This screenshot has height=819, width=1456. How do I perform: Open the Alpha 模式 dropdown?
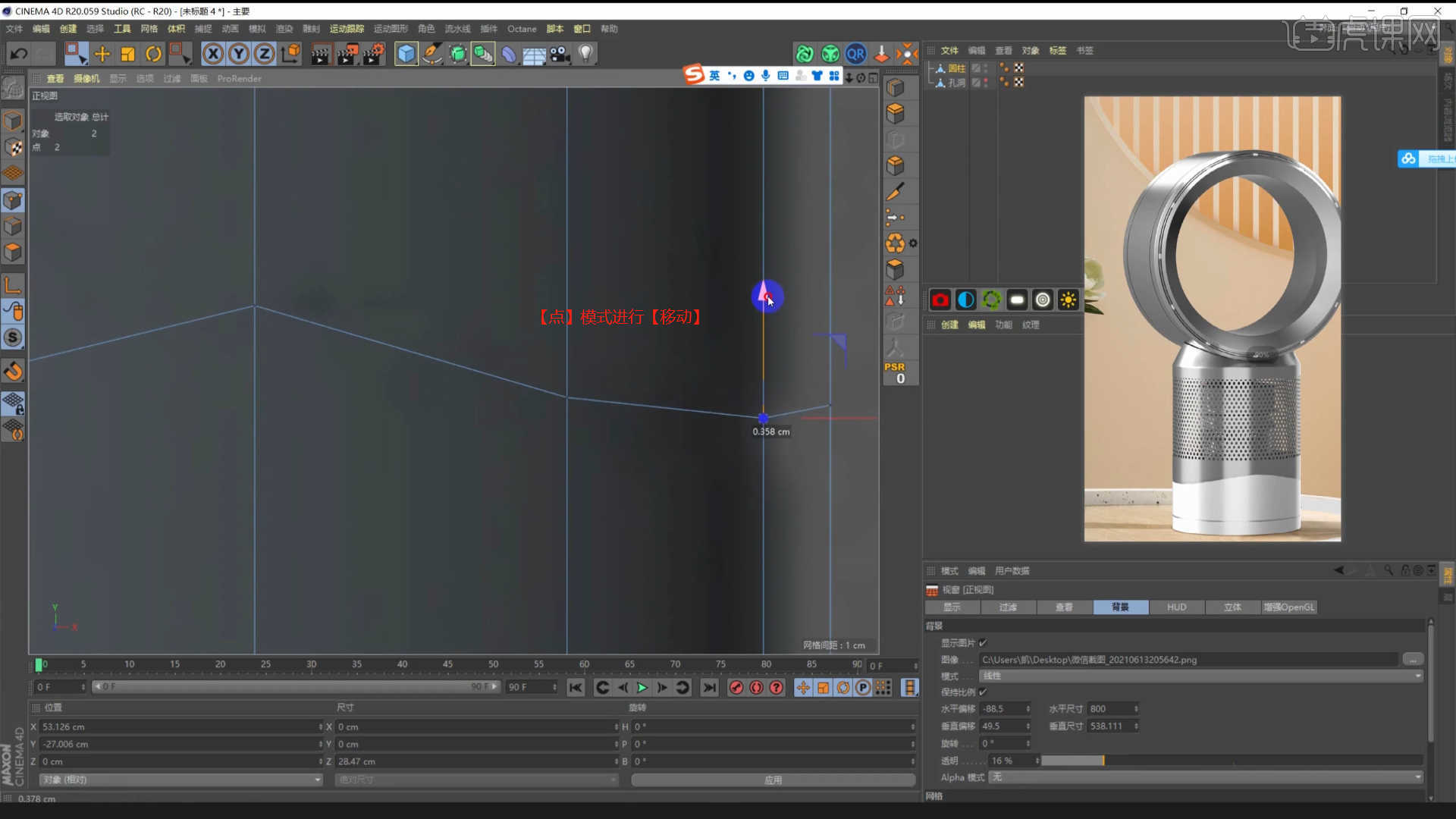[x=1207, y=777]
